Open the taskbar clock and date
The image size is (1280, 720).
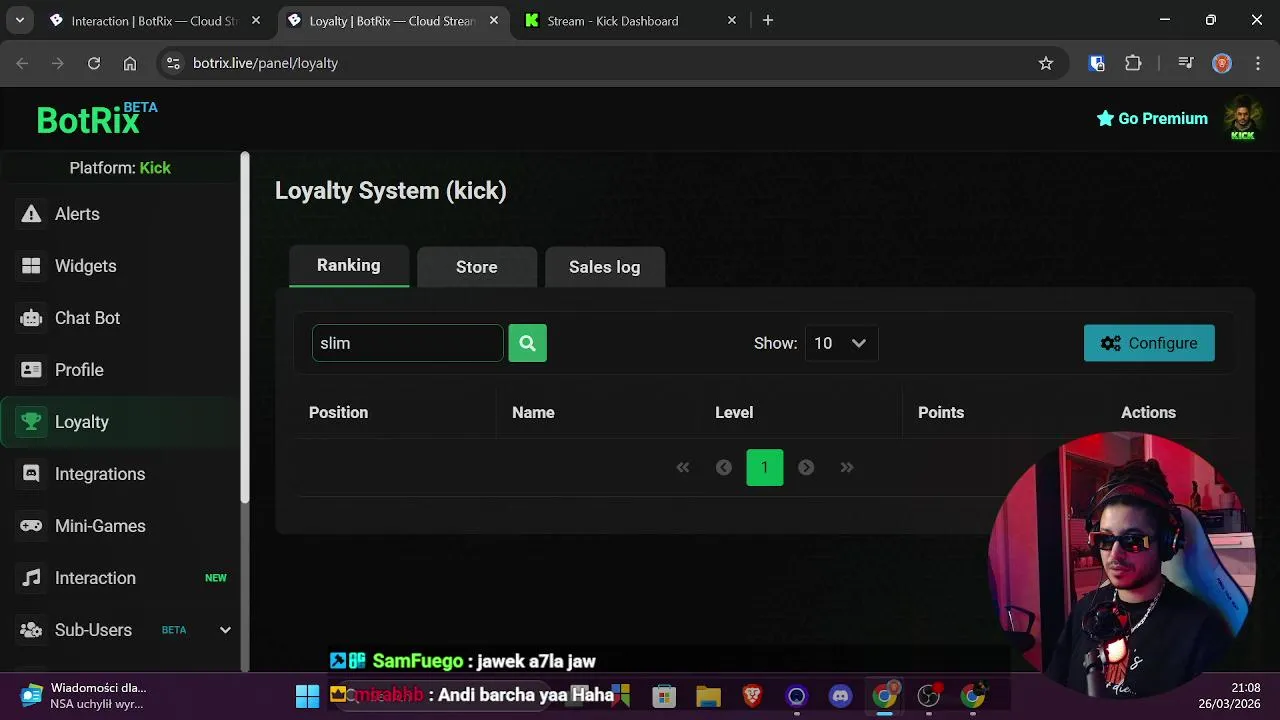point(1231,696)
